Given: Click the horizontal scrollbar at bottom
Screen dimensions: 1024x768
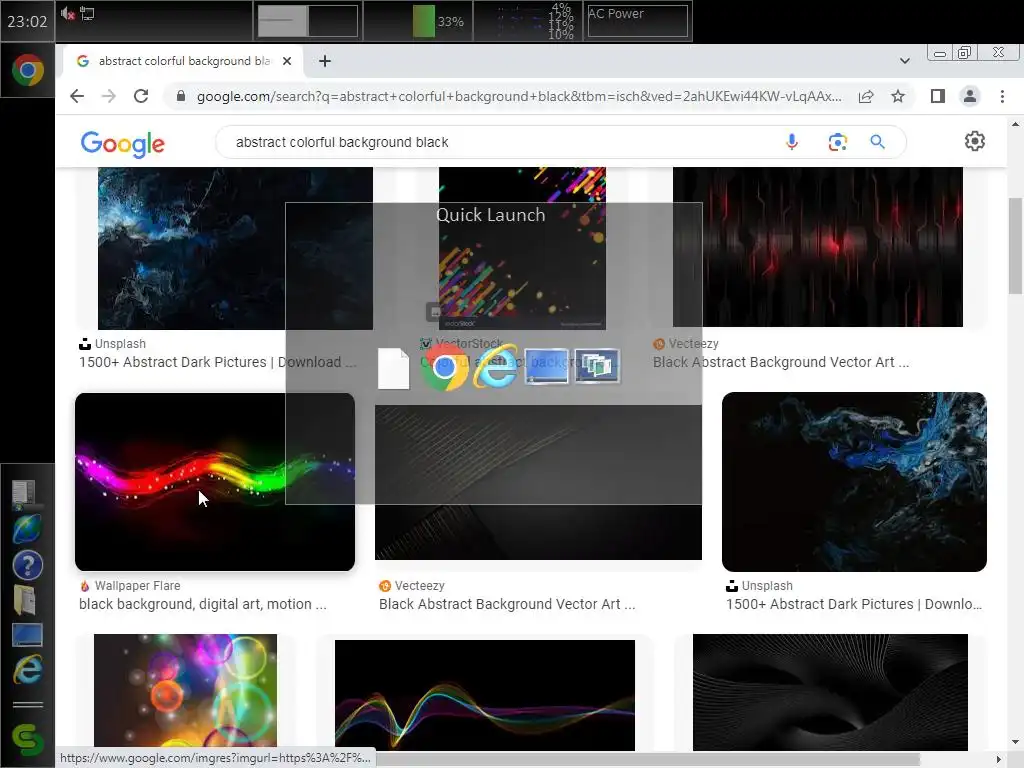Looking at the screenshot, I should pos(647,759).
